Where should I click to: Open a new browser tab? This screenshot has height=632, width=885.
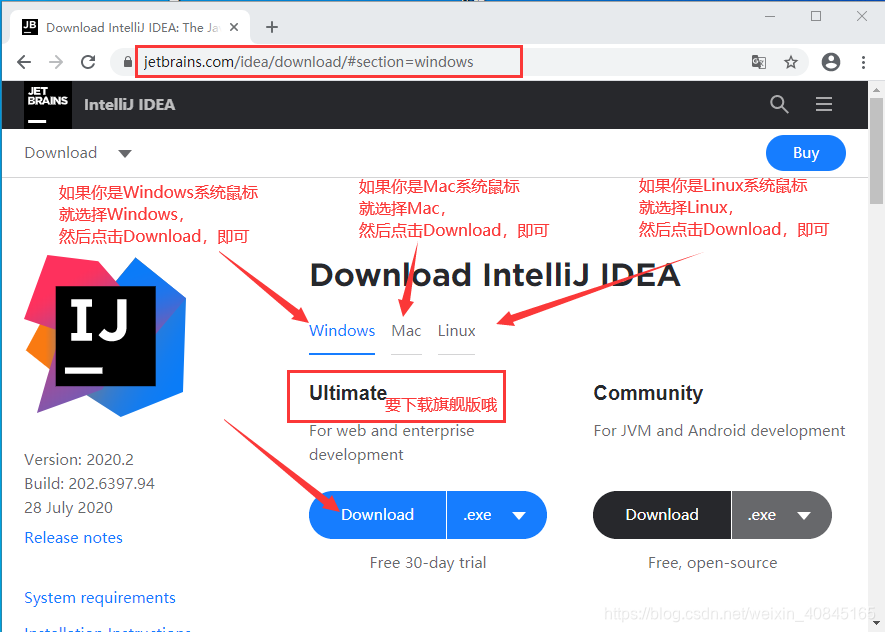(272, 27)
